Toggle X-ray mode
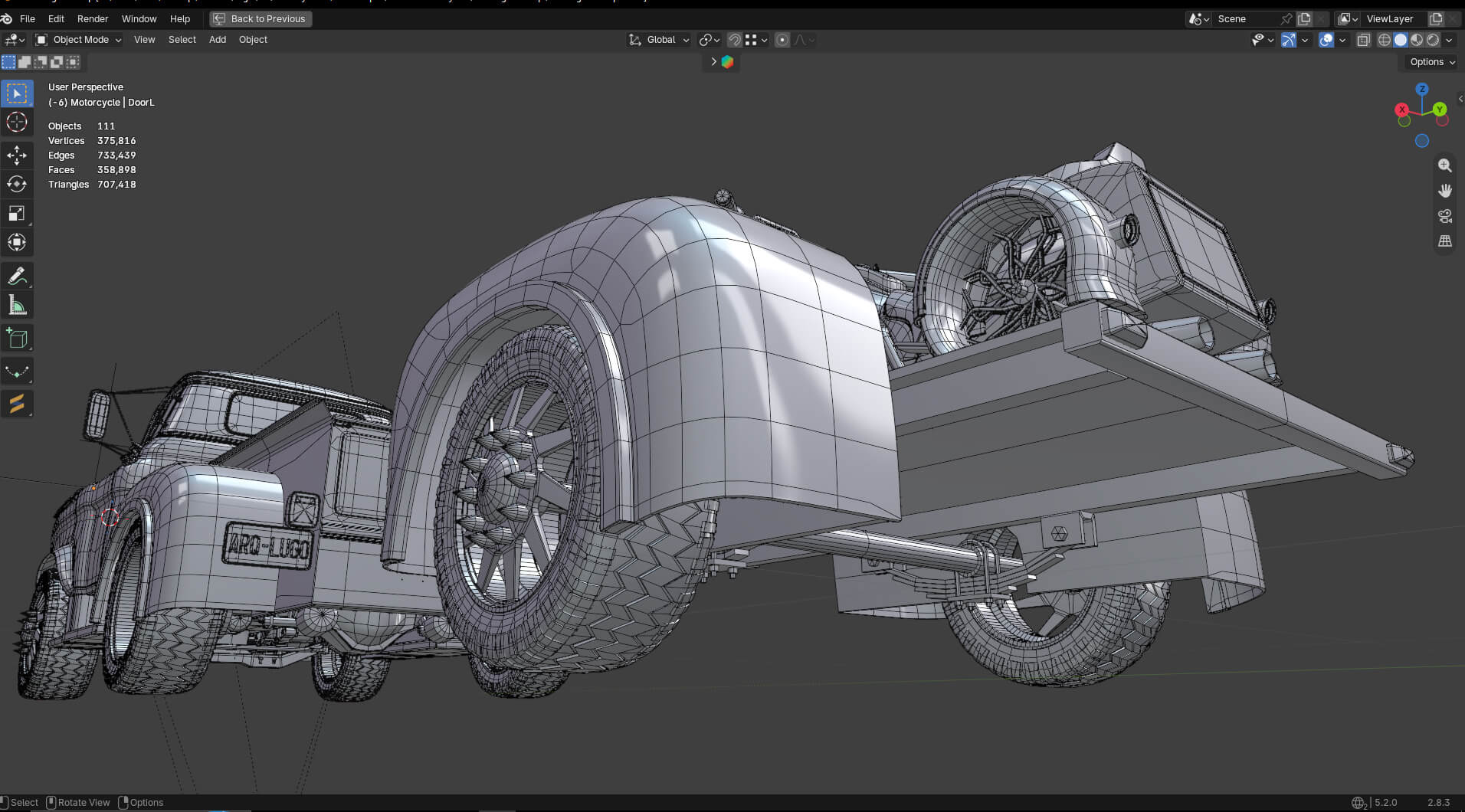1465x812 pixels. click(x=1363, y=41)
